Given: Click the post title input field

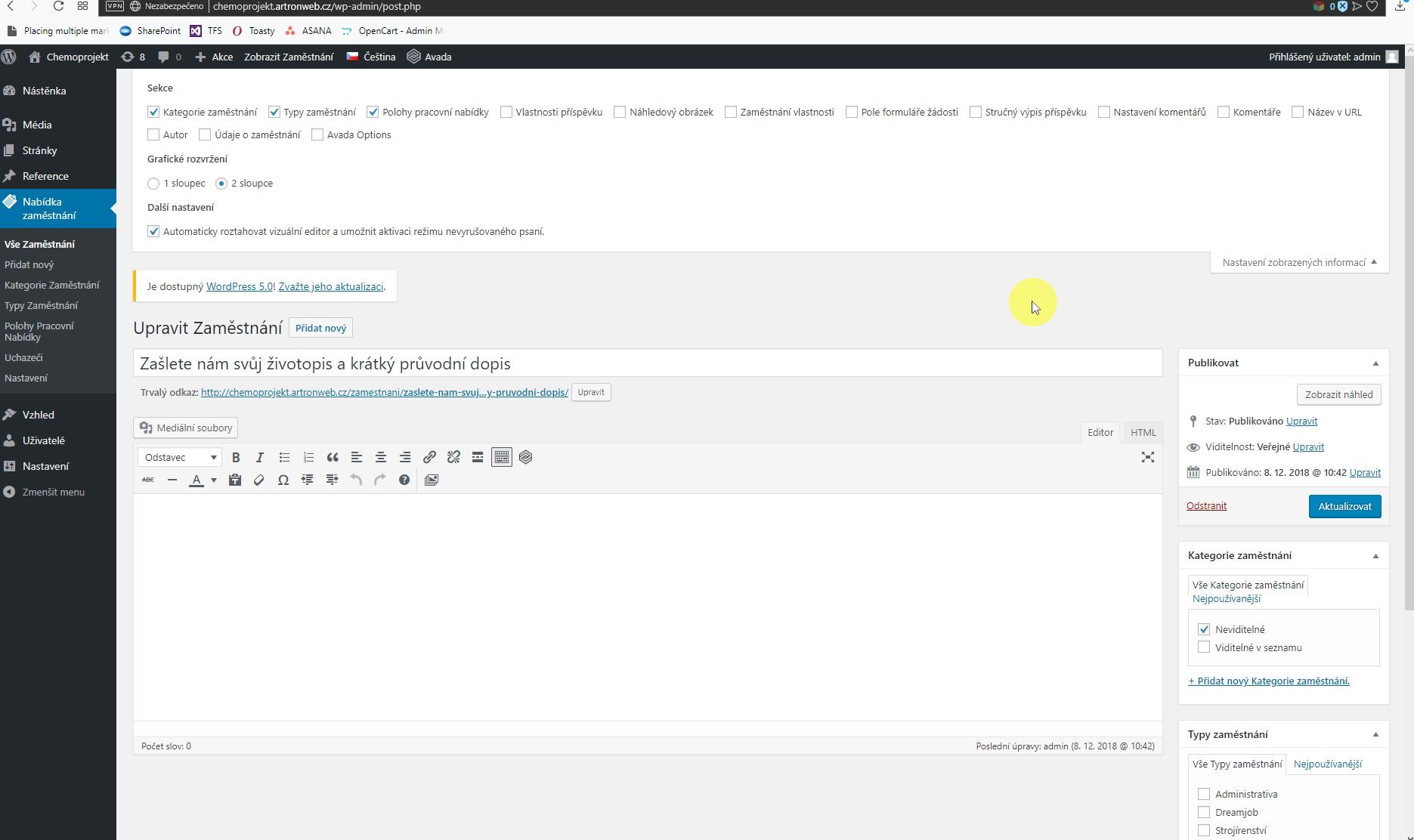Looking at the screenshot, I should tap(647, 364).
